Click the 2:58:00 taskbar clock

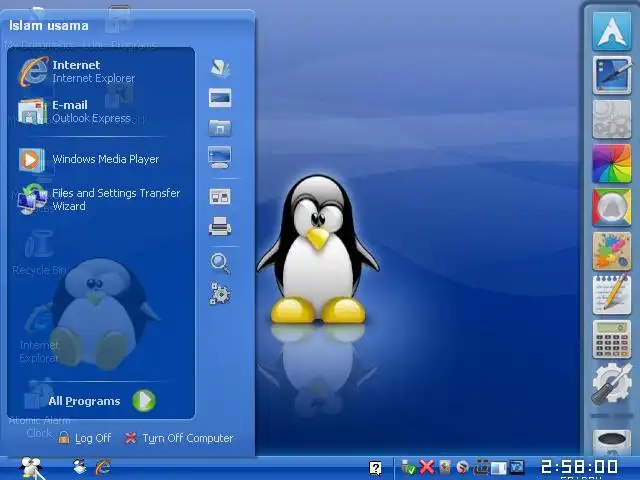580,467
